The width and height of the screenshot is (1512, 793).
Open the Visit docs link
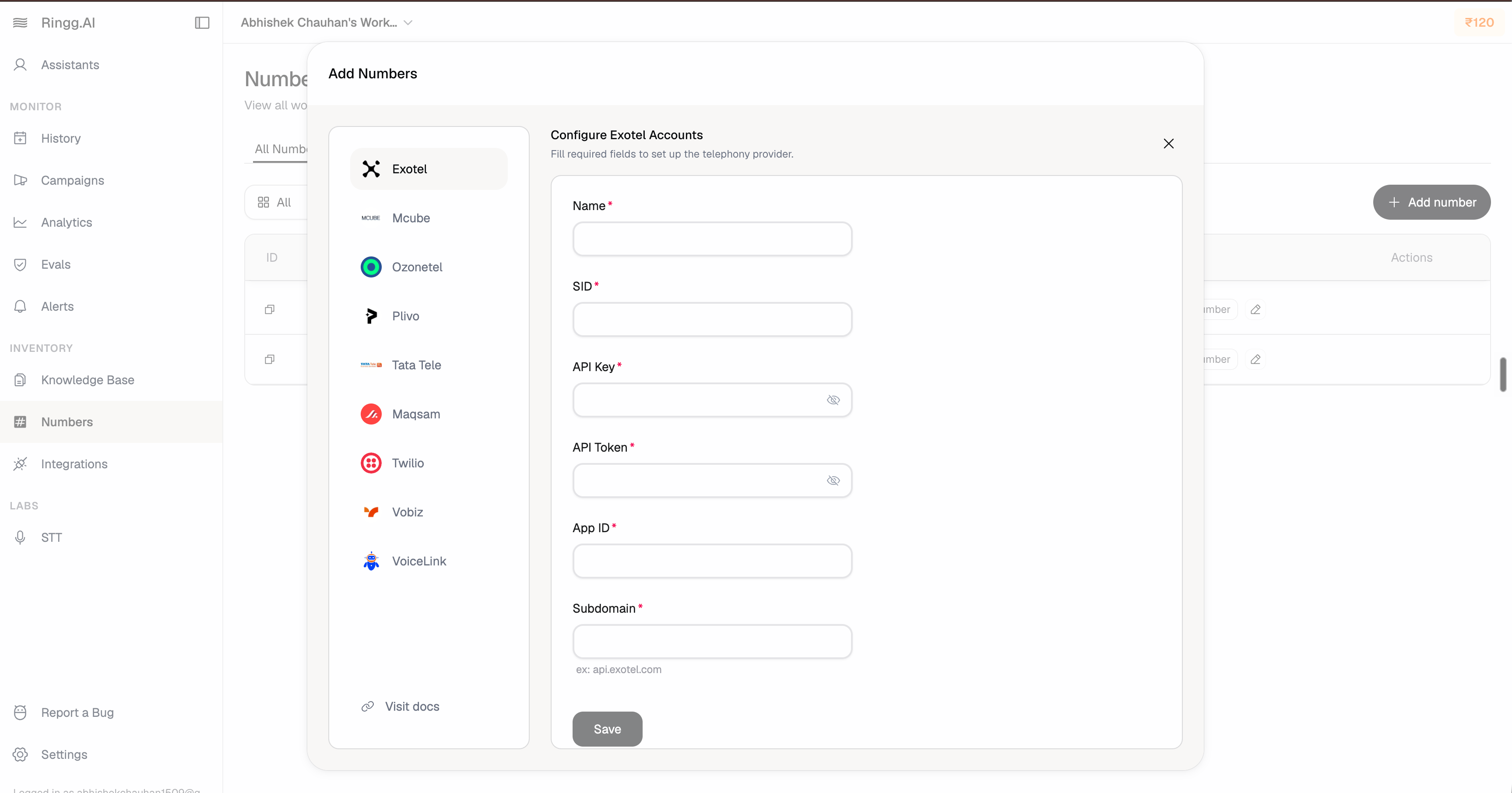[x=400, y=706]
